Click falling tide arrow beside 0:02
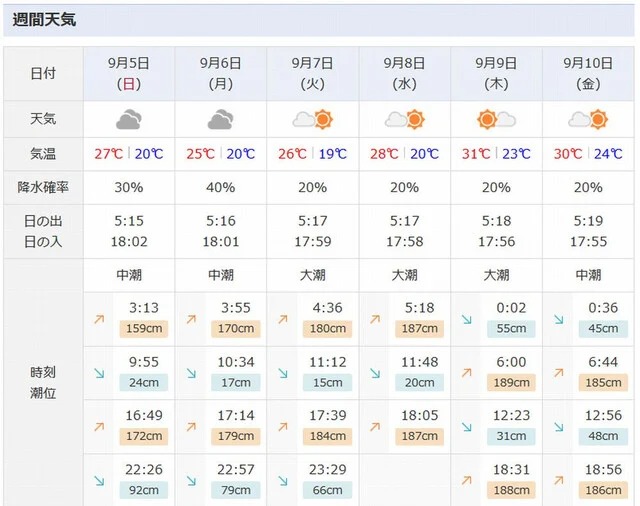 (x=467, y=319)
